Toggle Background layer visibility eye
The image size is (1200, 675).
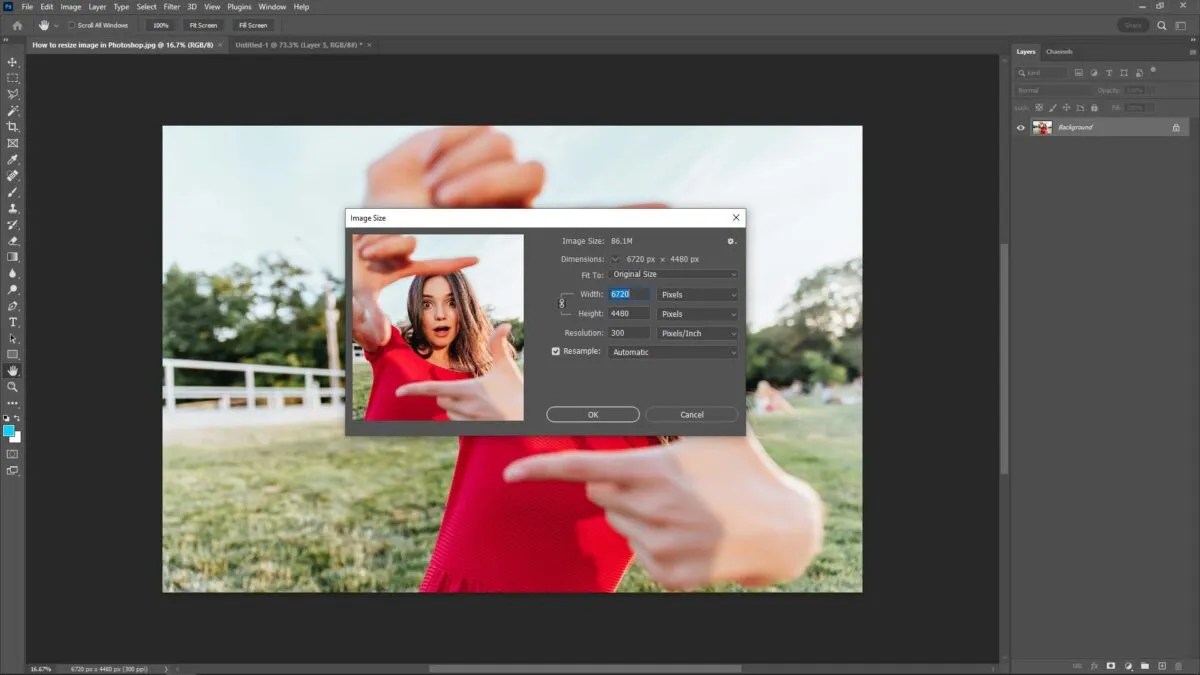pos(1021,127)
